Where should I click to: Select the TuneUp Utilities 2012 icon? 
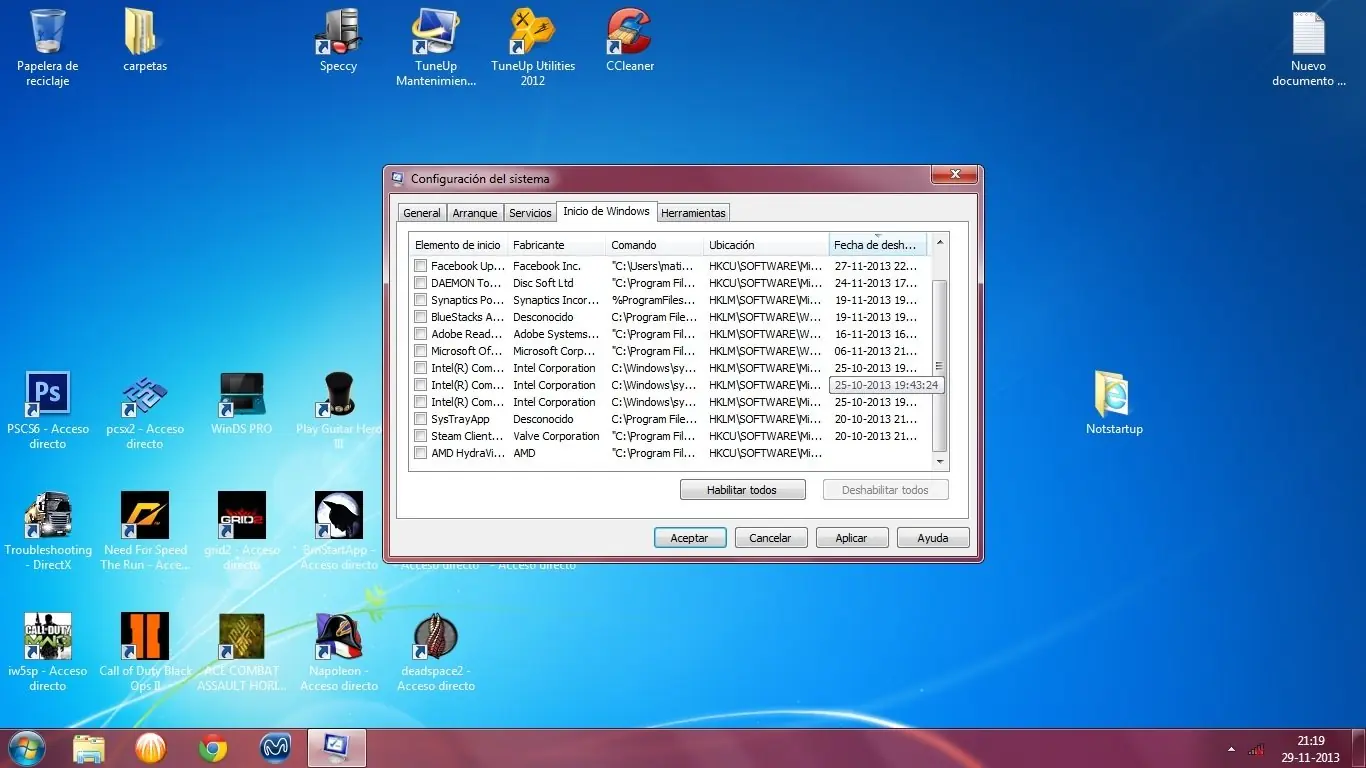point(533,48)
